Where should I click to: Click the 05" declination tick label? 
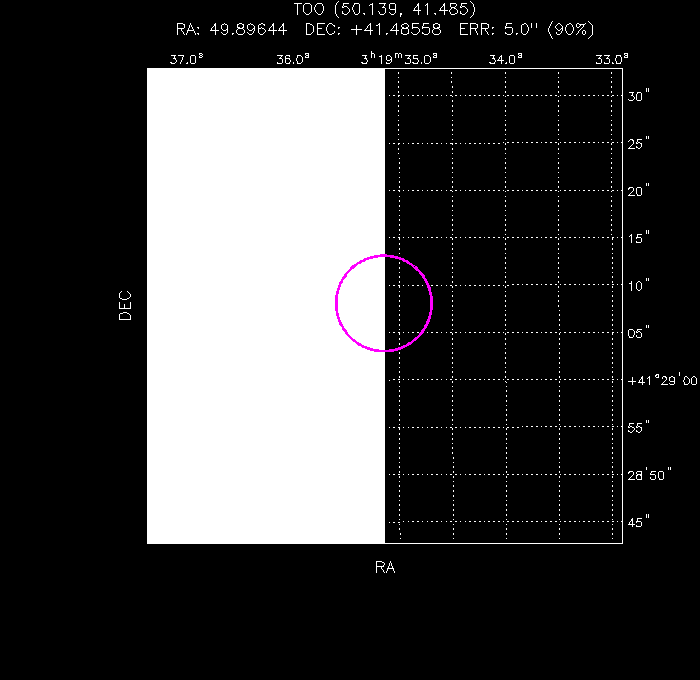click(x=638, y=333)
